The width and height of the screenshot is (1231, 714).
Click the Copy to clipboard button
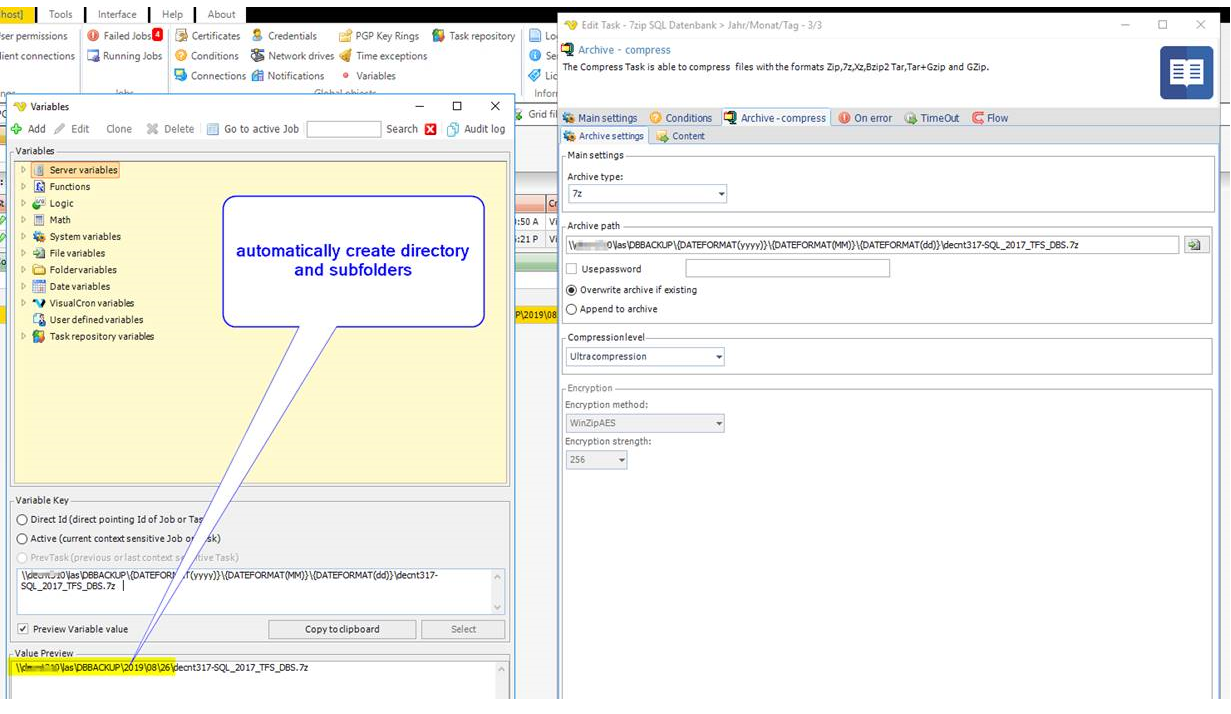click(x=342, y=629)
